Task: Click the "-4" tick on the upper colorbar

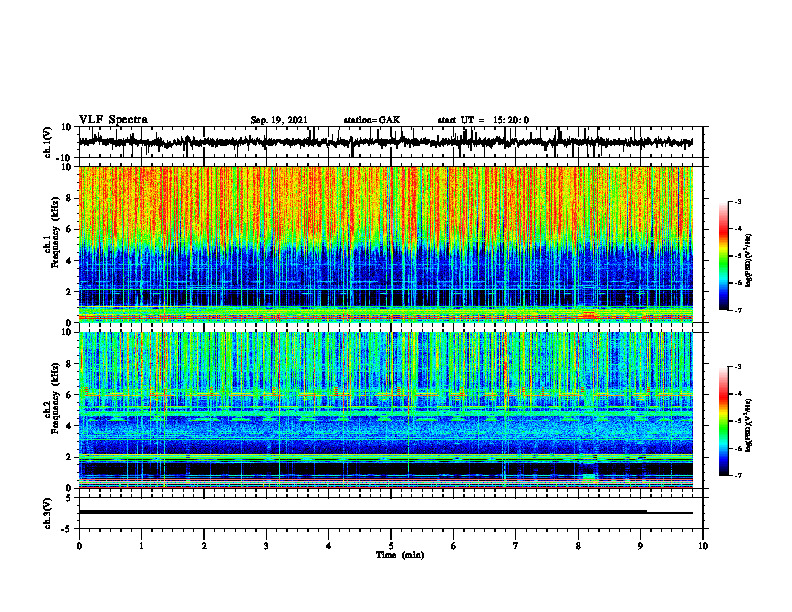Action: point(738,229)
